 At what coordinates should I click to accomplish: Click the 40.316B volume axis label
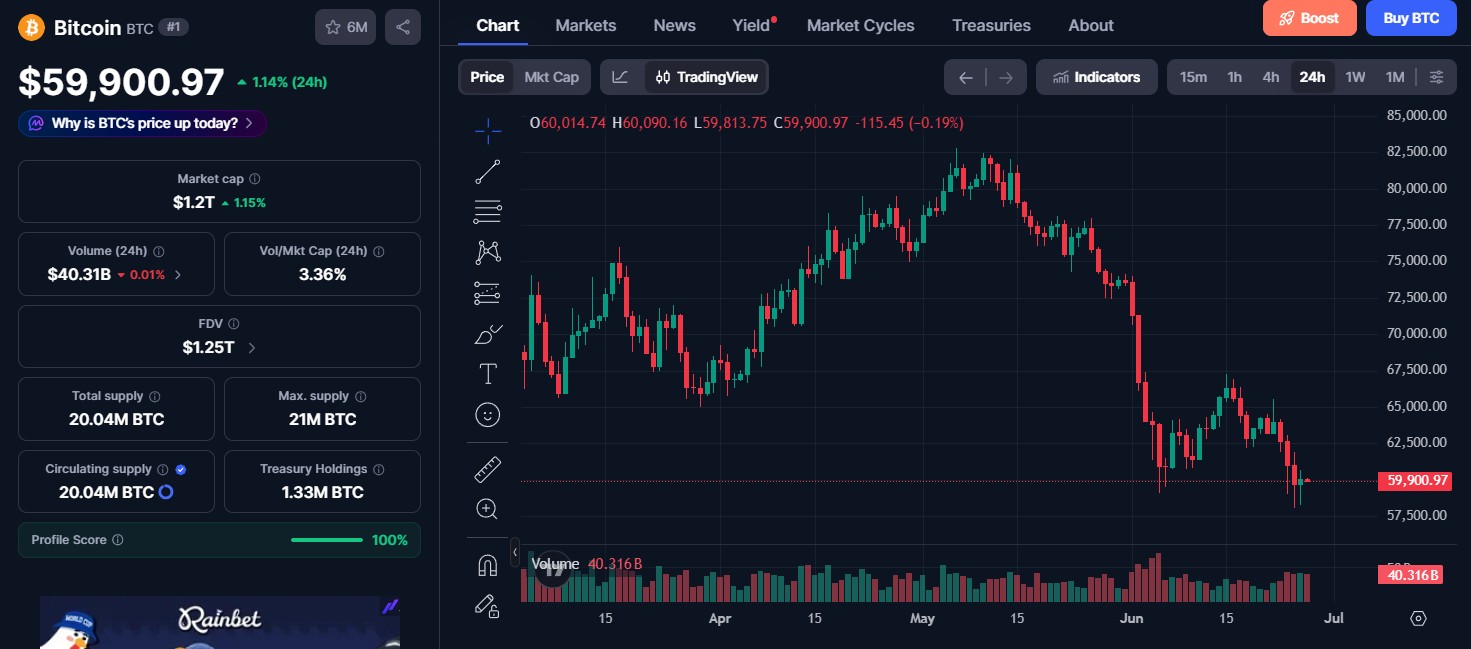click(x=1410, y=575)
